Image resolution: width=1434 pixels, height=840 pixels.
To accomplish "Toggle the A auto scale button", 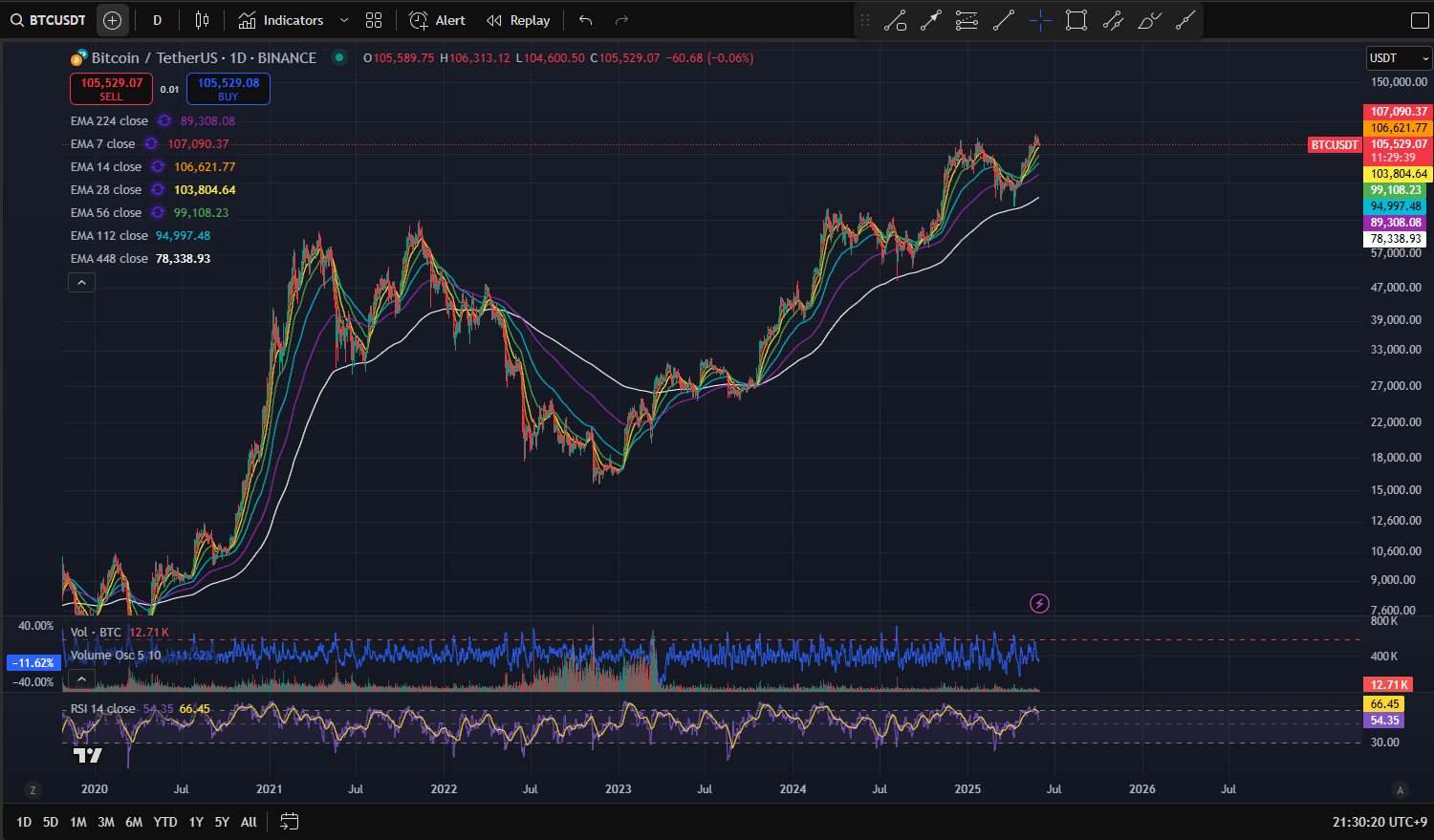I will [x=1401, y=789].
